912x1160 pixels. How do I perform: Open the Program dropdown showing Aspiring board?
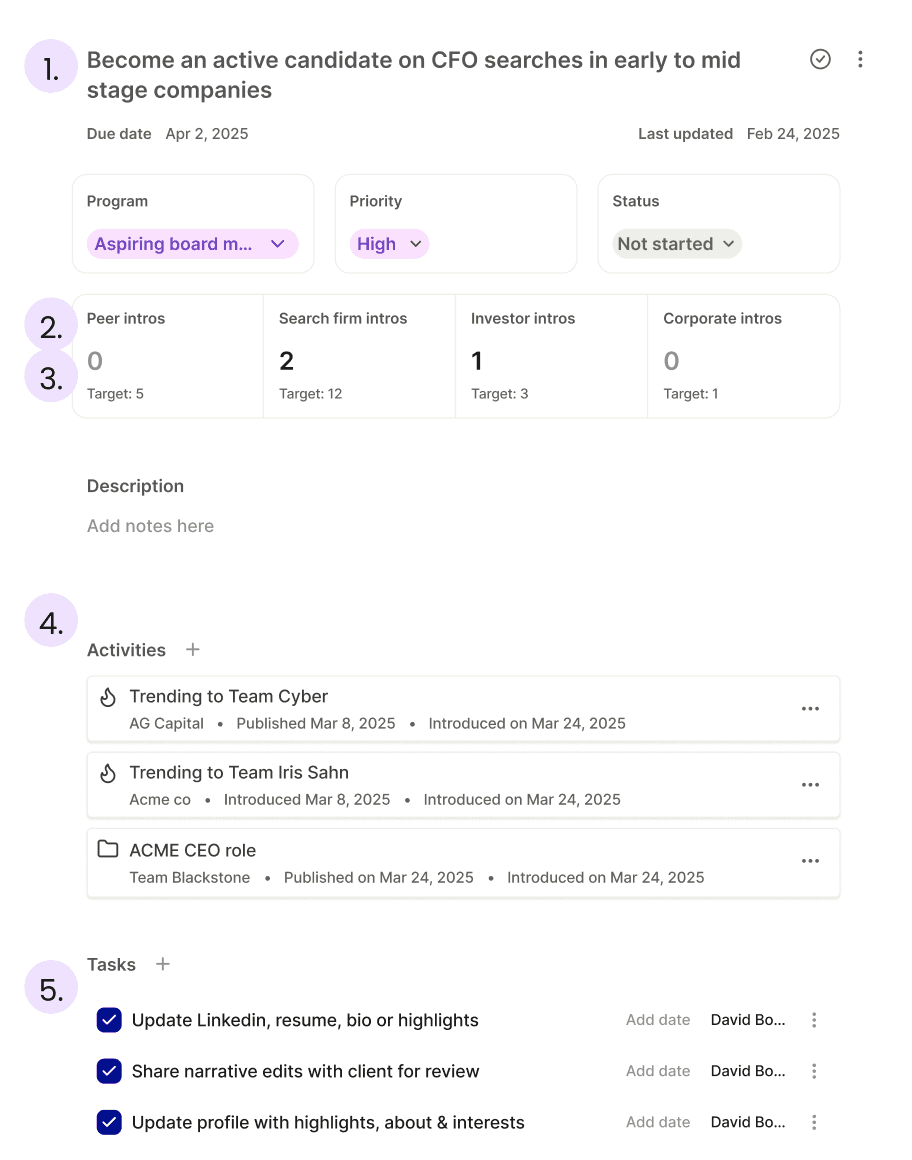[x=192, y=244]
